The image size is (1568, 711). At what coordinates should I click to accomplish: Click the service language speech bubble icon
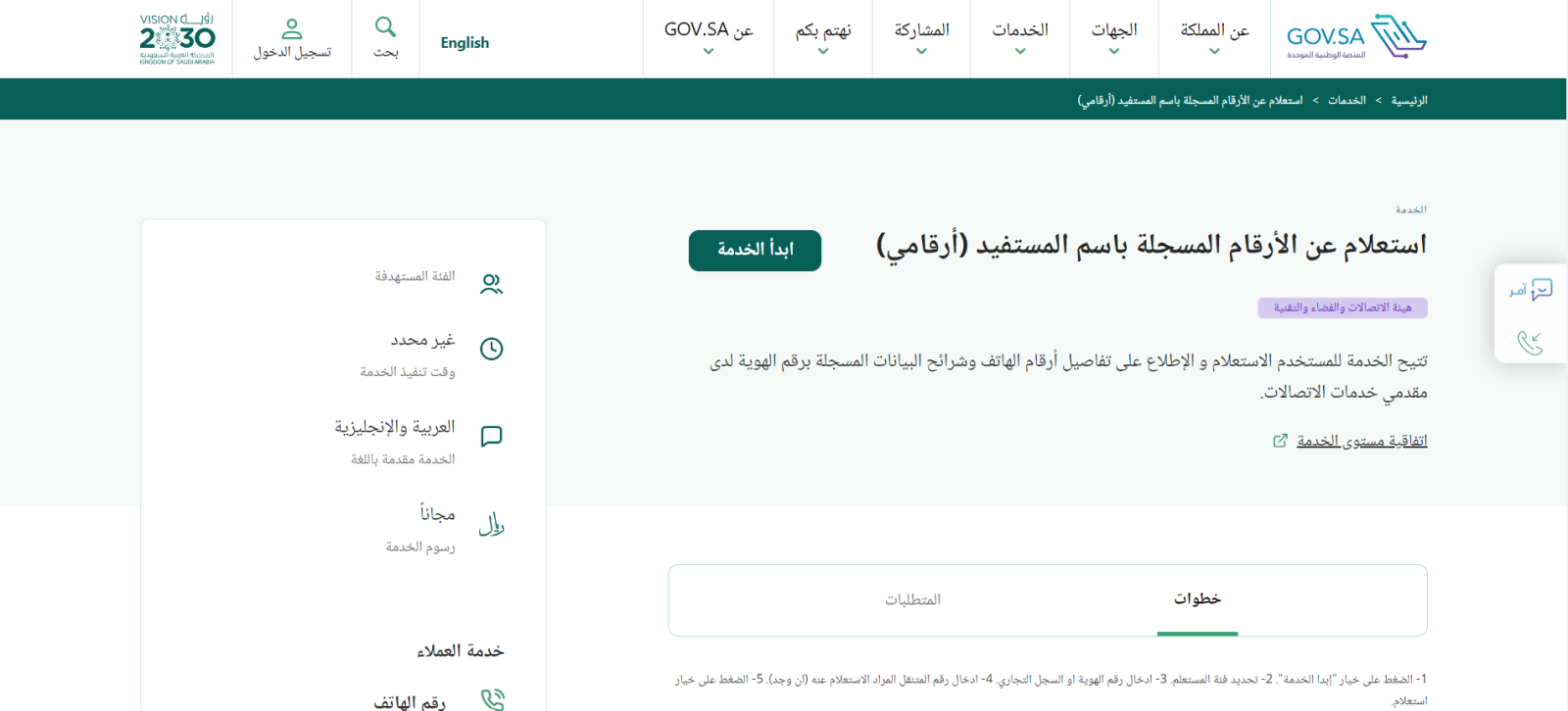pyautogui.click(x=491, y=436)
